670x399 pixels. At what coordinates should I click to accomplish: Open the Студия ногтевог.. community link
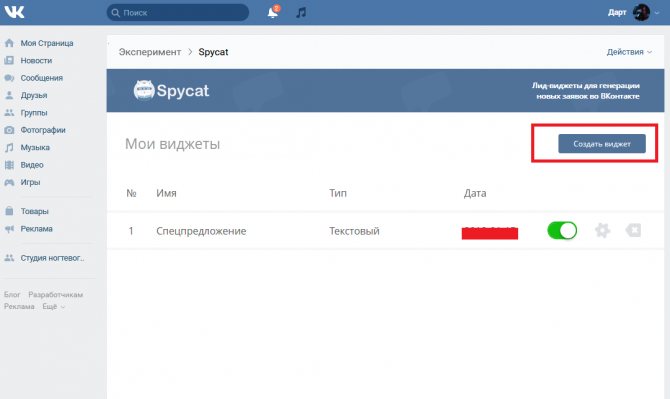click(x=52, y=258)
